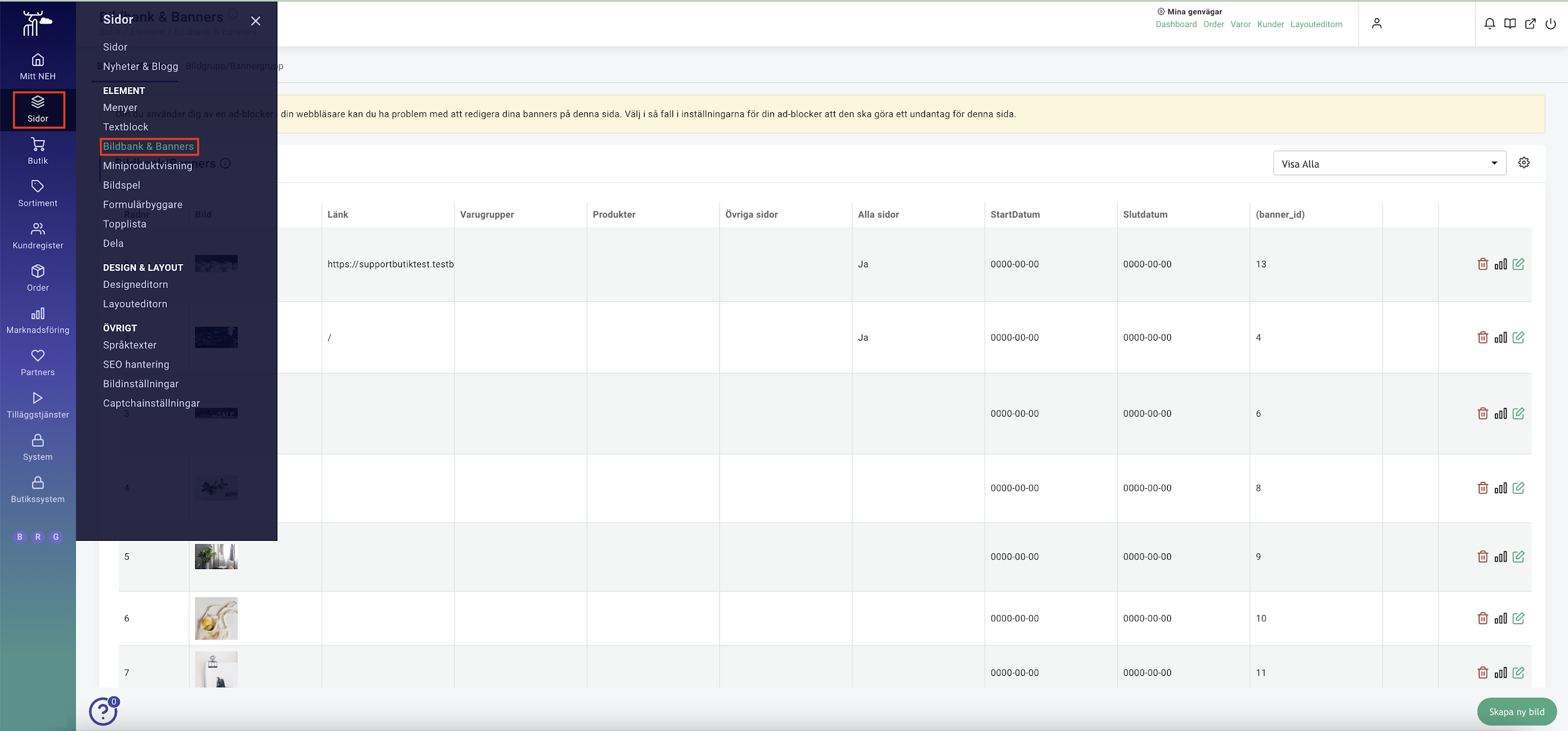Open Textblock menu item
Viewport: 1568px width, 731px height.
126,127
